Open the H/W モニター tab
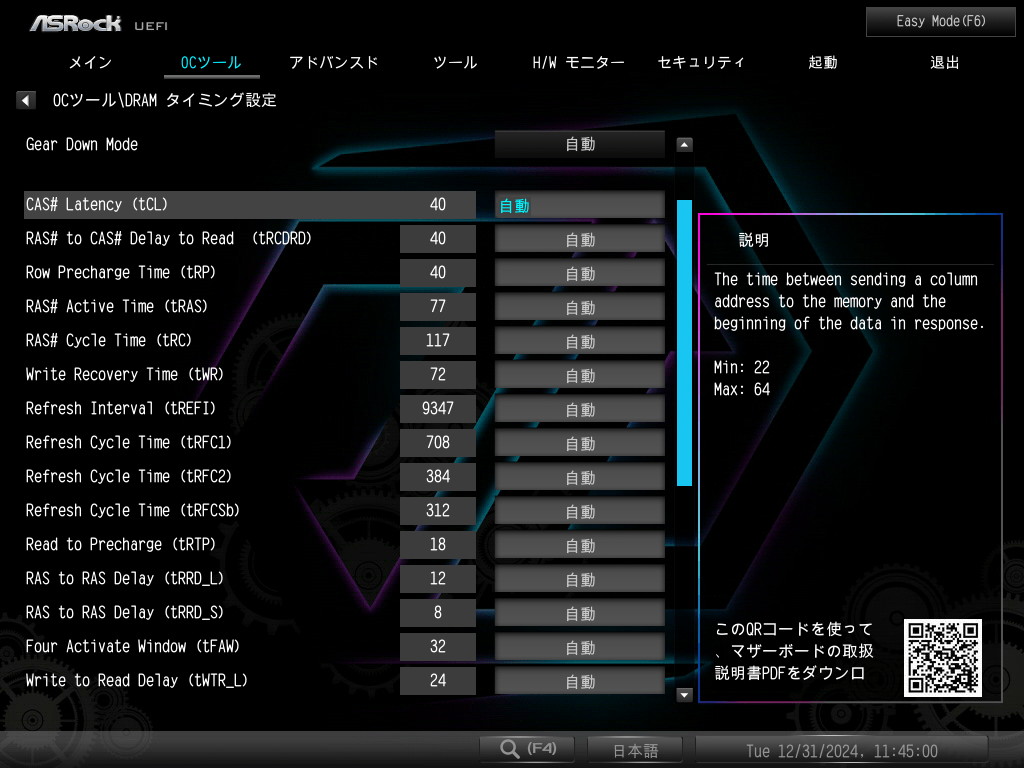 tap(578, 63)
